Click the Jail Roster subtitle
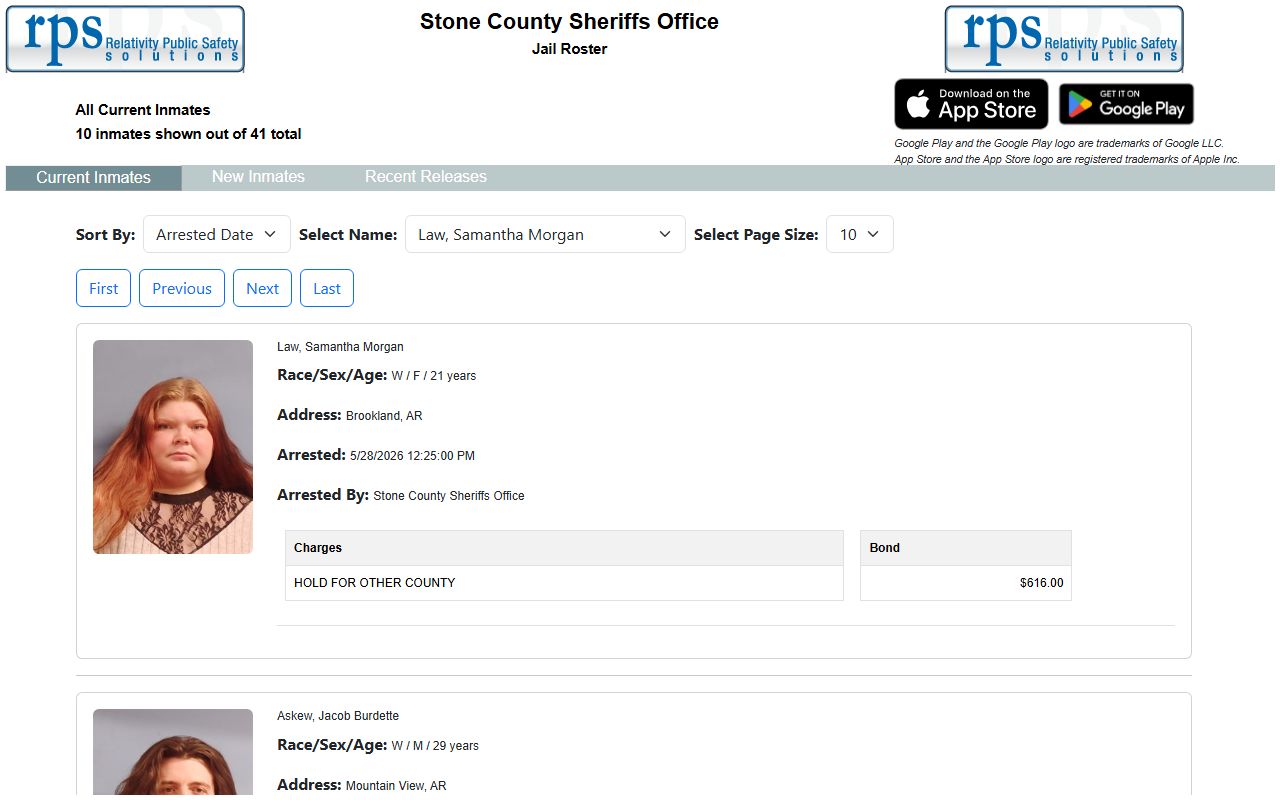Screen dimensions: 1280x800 coord(569,49)
